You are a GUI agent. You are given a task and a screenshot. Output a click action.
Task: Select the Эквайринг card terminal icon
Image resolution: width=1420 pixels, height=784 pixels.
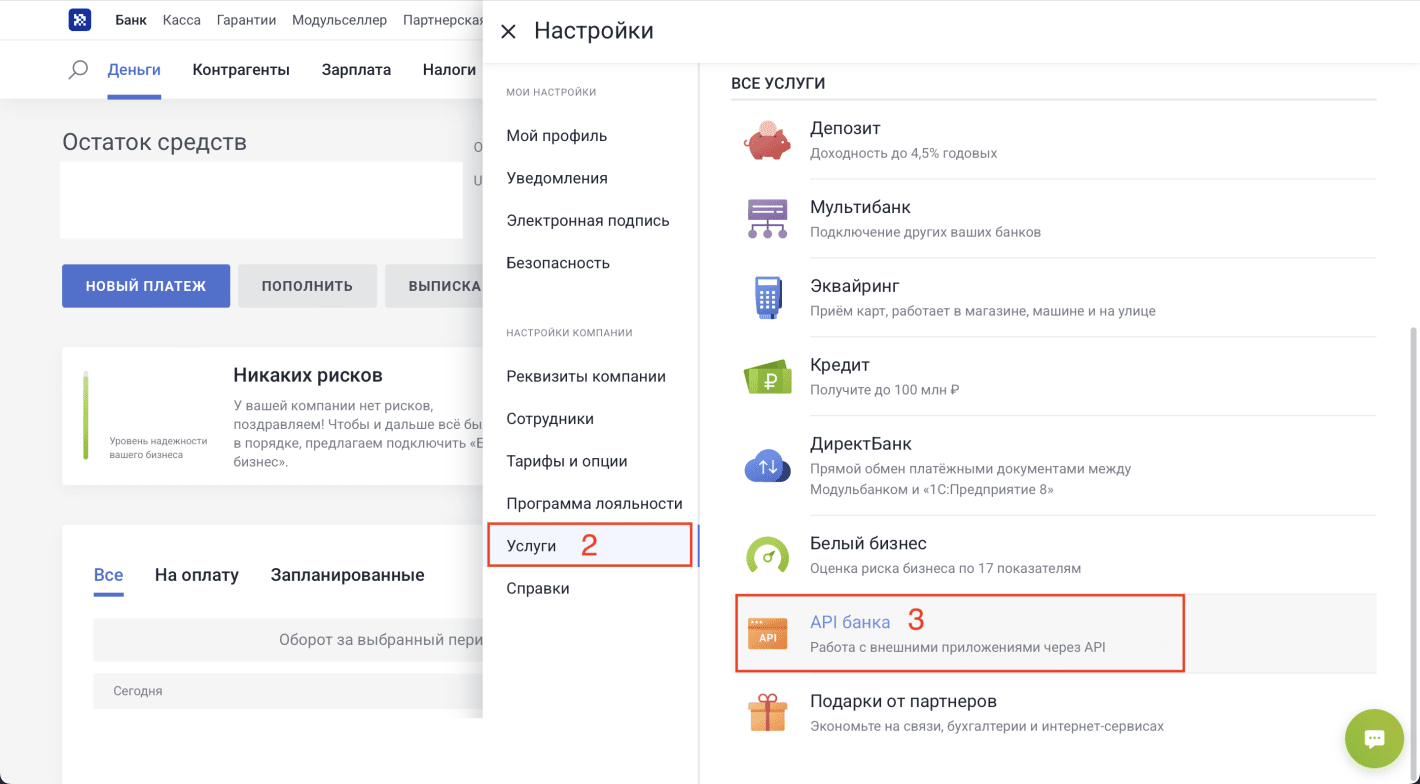click(767, 297)
